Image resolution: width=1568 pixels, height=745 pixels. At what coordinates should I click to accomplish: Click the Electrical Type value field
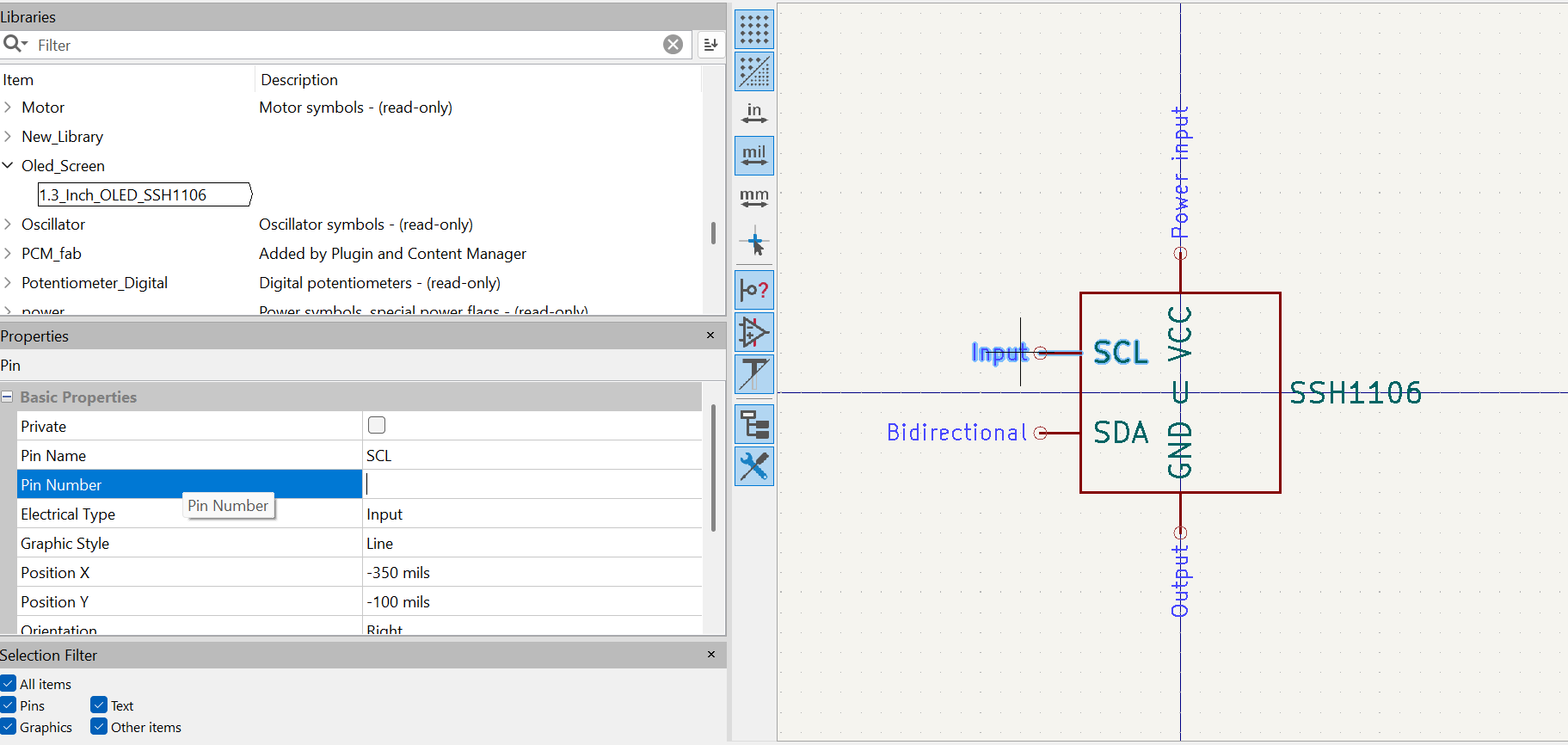tap(532, 514)
